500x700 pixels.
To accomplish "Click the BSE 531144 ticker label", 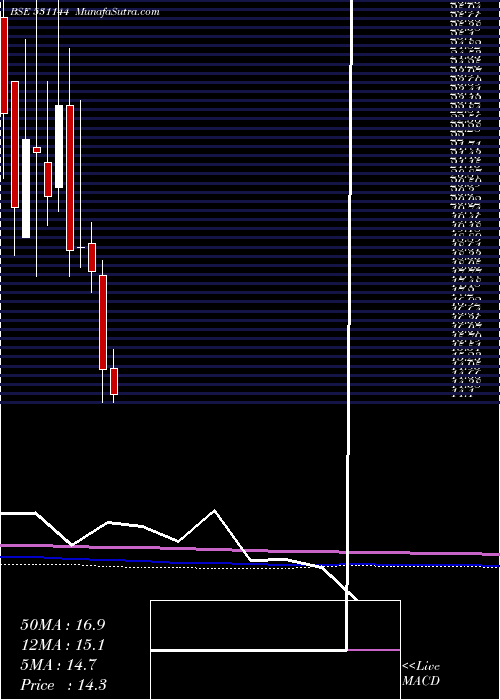I will coord(39,12).
